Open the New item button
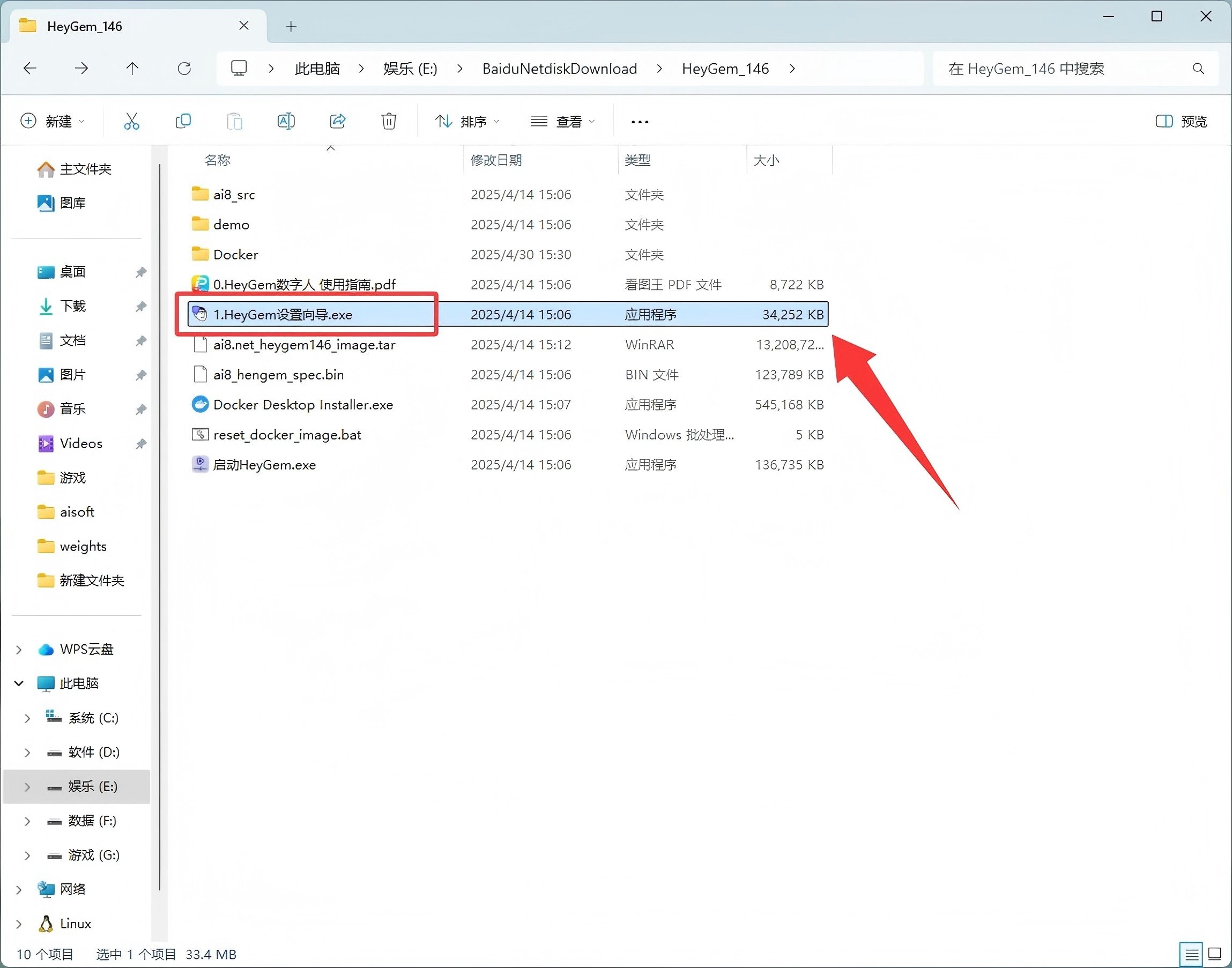 pos(52,121)
